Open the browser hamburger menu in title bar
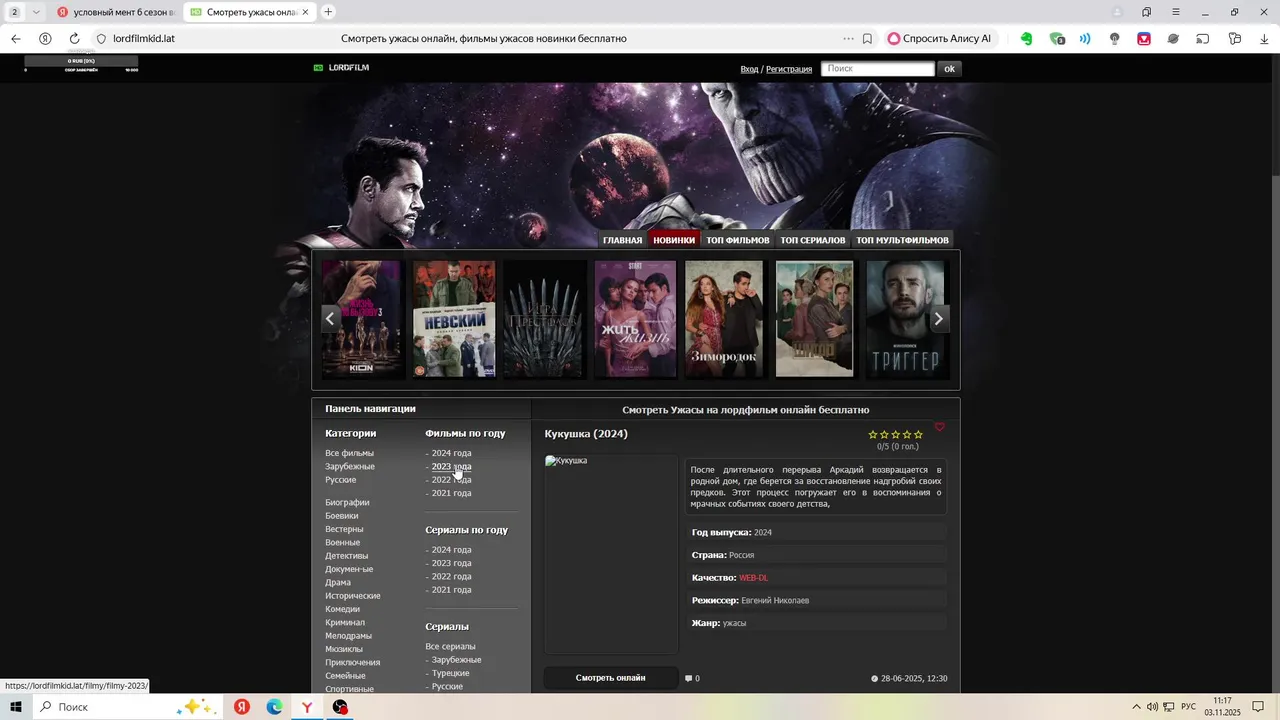 [x=1176, y=12]
